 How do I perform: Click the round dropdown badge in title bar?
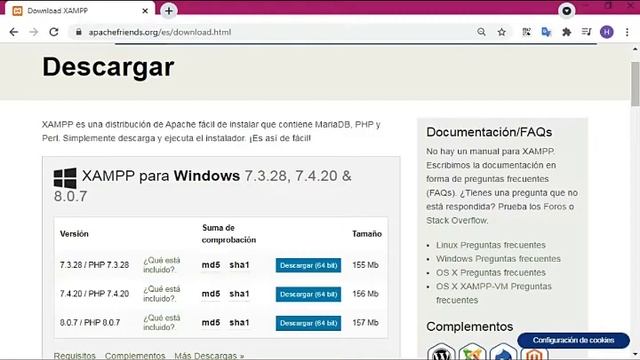click(567, 11)
